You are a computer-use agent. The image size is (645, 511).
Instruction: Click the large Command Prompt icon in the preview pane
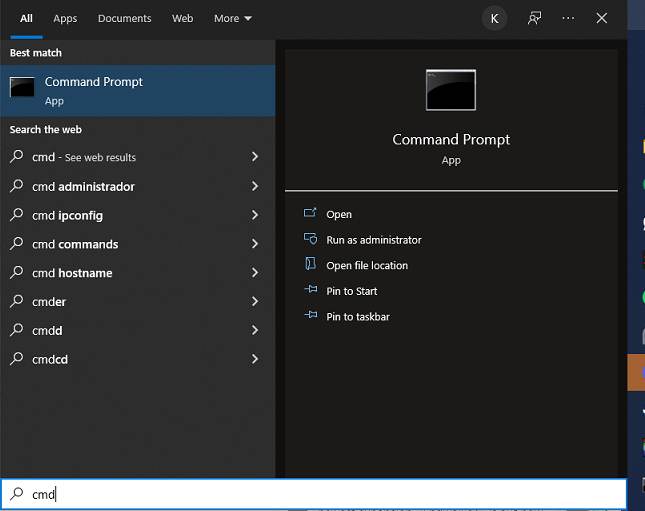coord(450,90)
